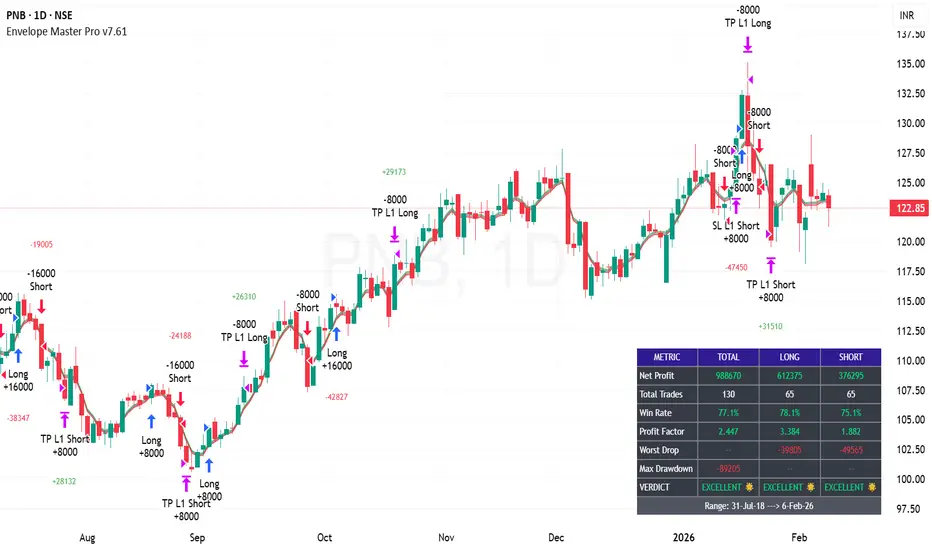Click the Range date text below the table
932x550 pixels.
pyautogui.click(x=759, y=506)
